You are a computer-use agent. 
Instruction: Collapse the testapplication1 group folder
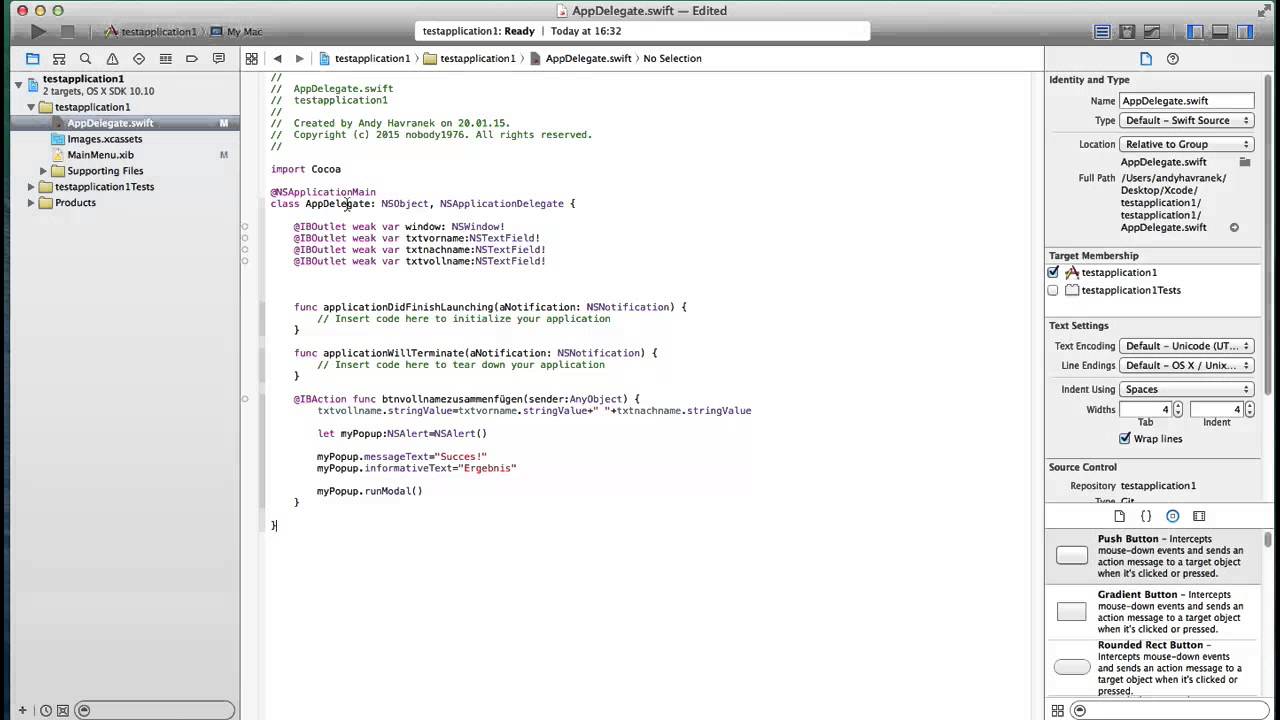(x=31, y=107)
